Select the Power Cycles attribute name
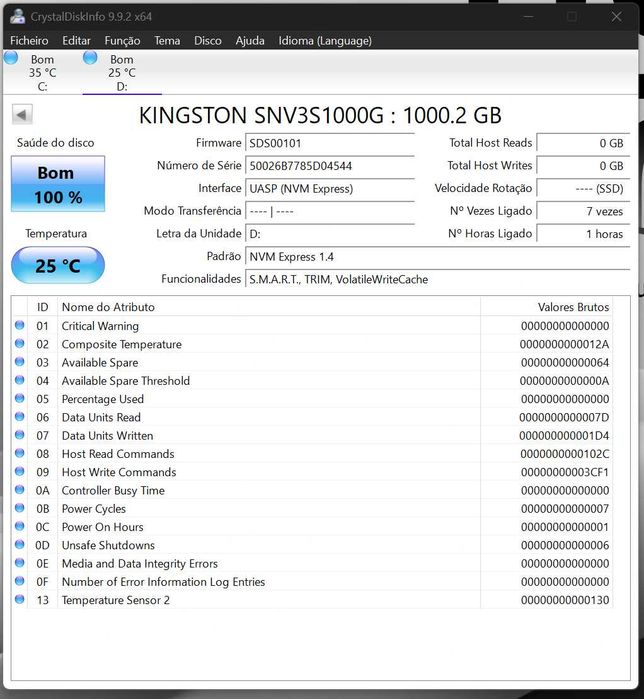 tap(94, 509)
